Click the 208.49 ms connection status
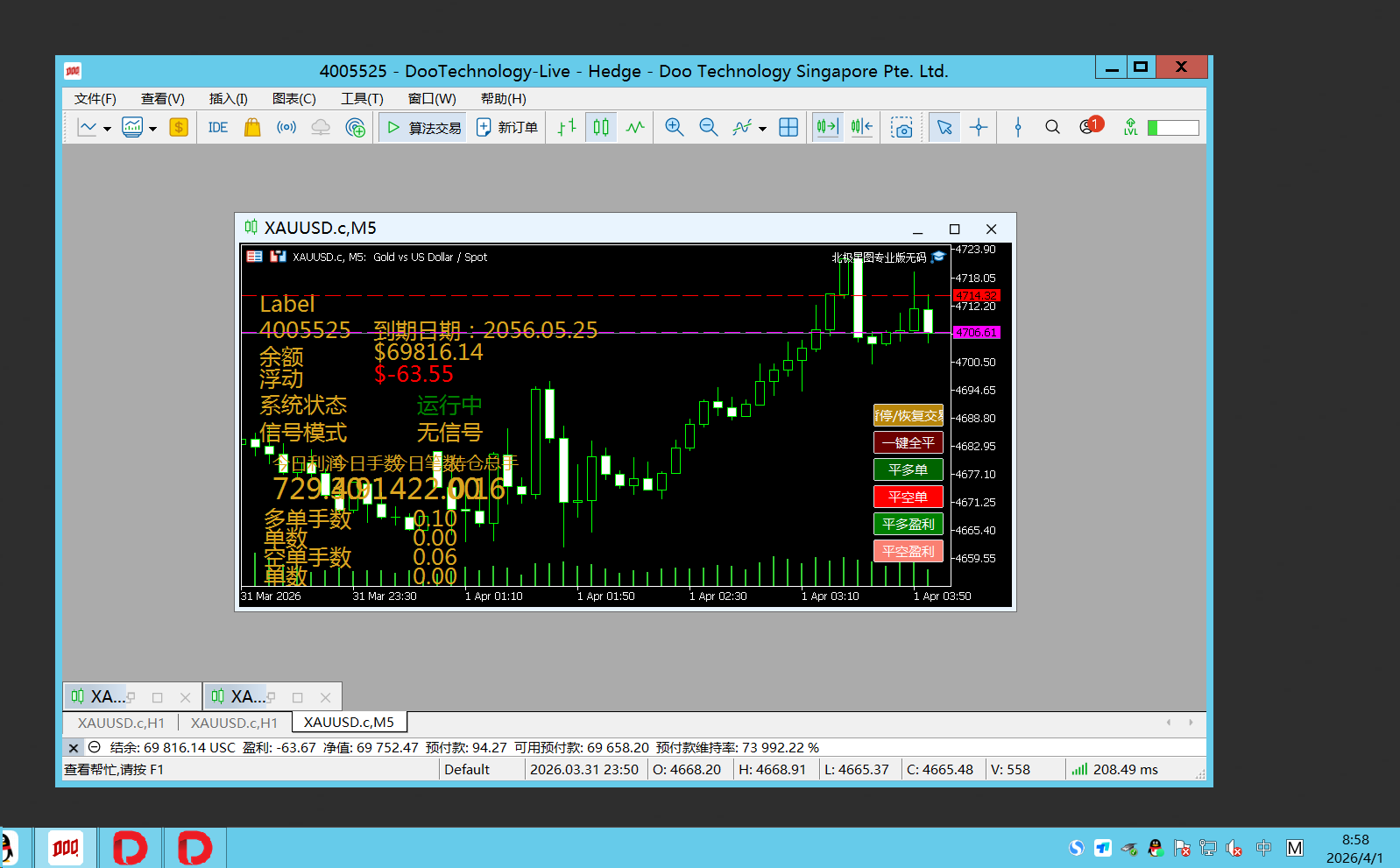The image size is (1400, 868). pos(1115,769)
